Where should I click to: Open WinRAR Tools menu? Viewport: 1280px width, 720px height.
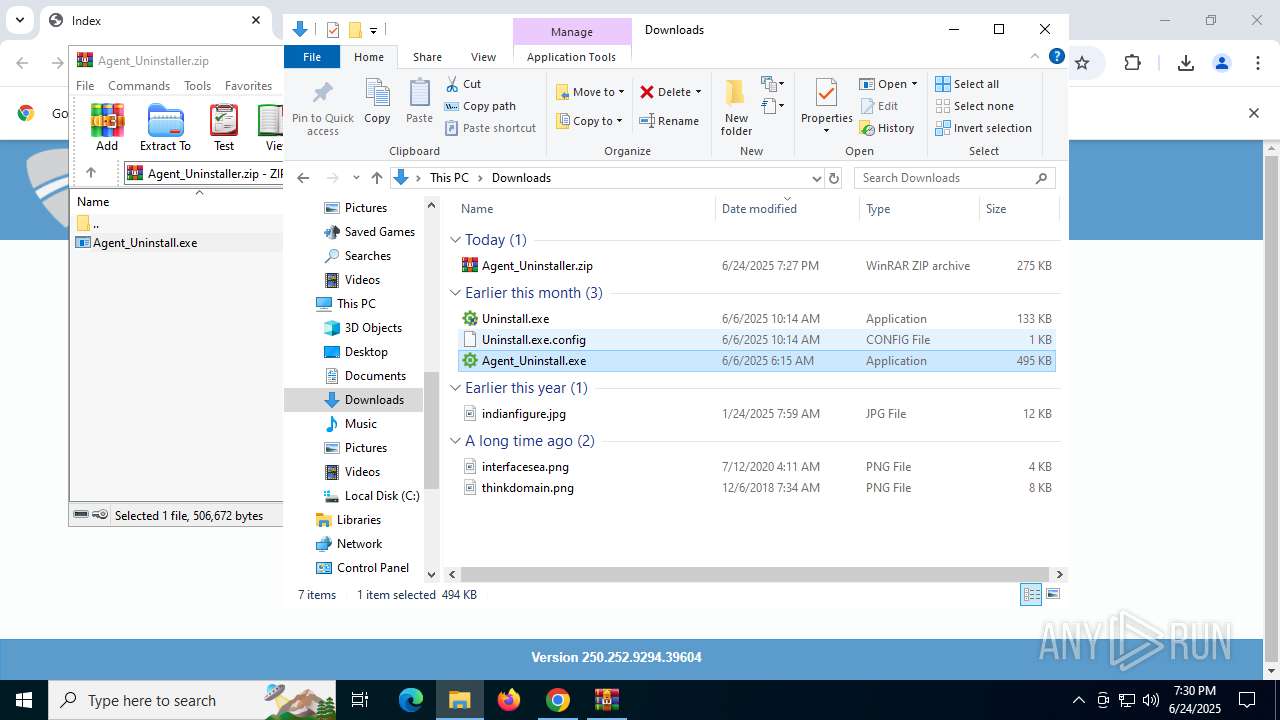[198, 86]
